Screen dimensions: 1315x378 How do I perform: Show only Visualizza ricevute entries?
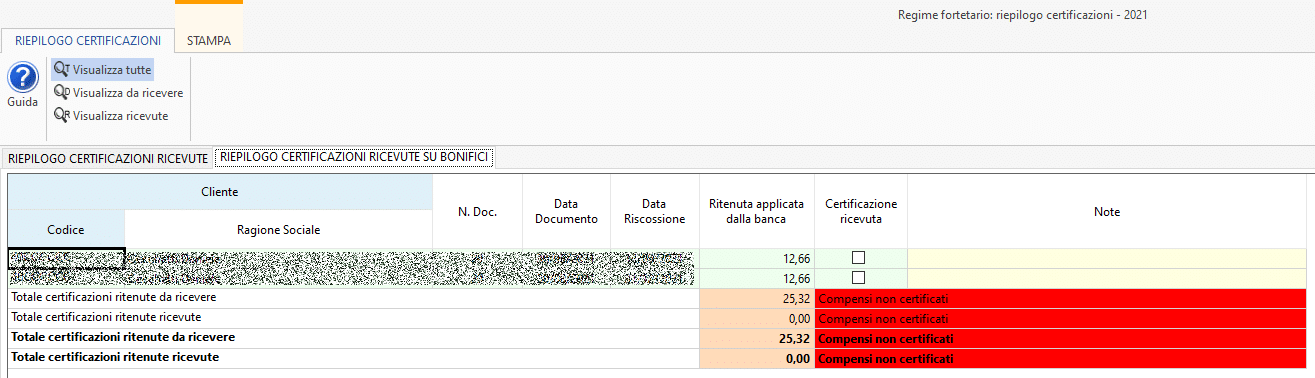pyautogui.click(x=120, y=115)
